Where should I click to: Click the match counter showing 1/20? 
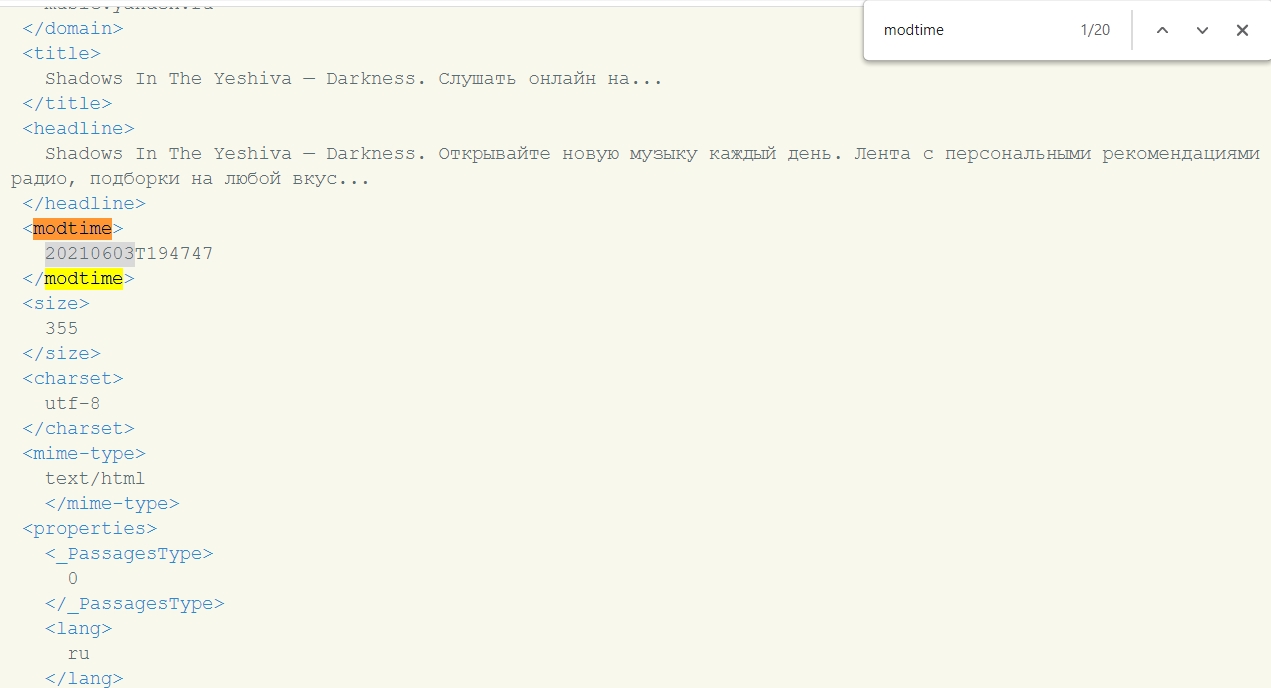(x=1094, y=30)
